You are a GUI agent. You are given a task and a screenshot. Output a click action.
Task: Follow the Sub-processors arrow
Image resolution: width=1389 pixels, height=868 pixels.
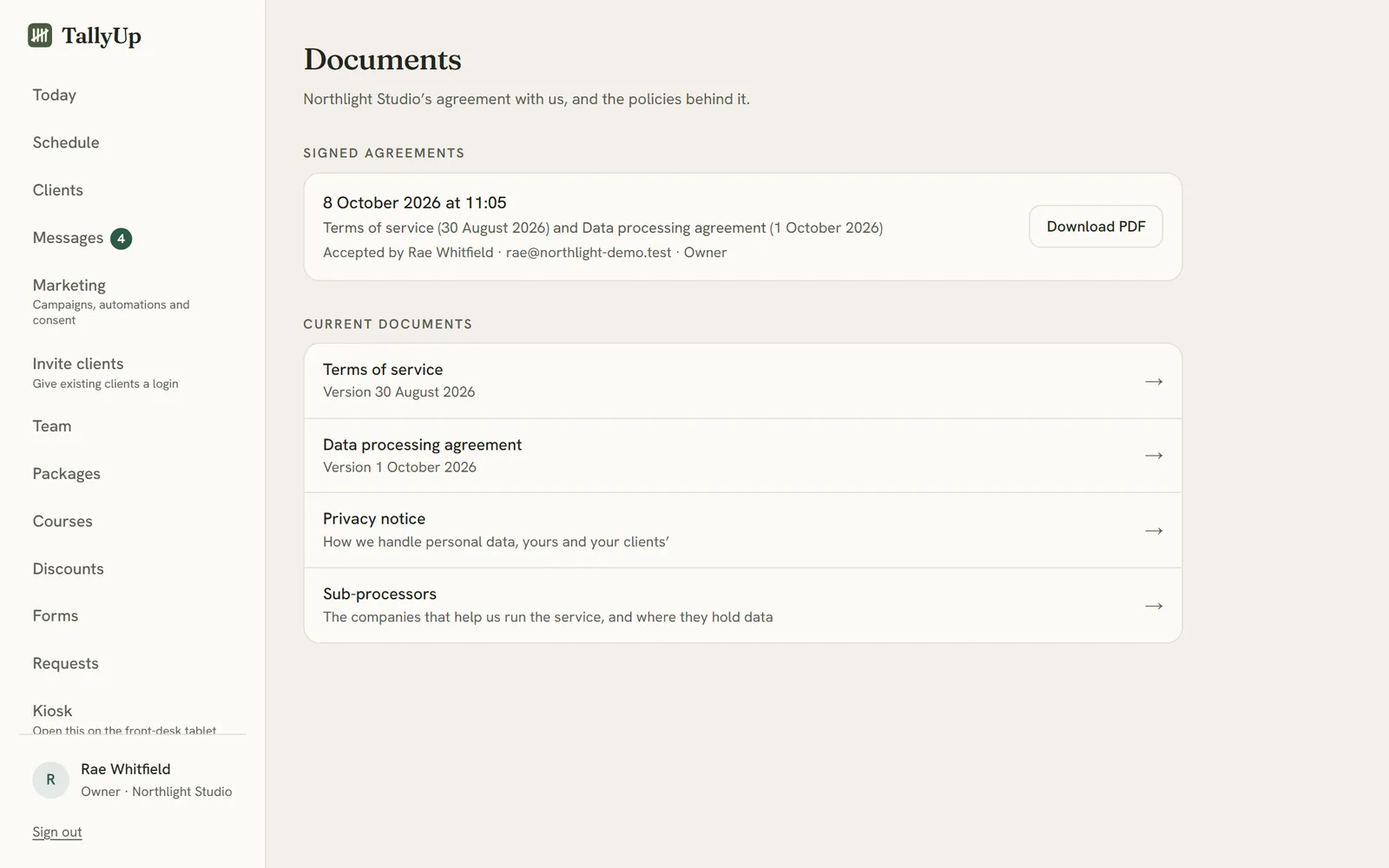1153,606
